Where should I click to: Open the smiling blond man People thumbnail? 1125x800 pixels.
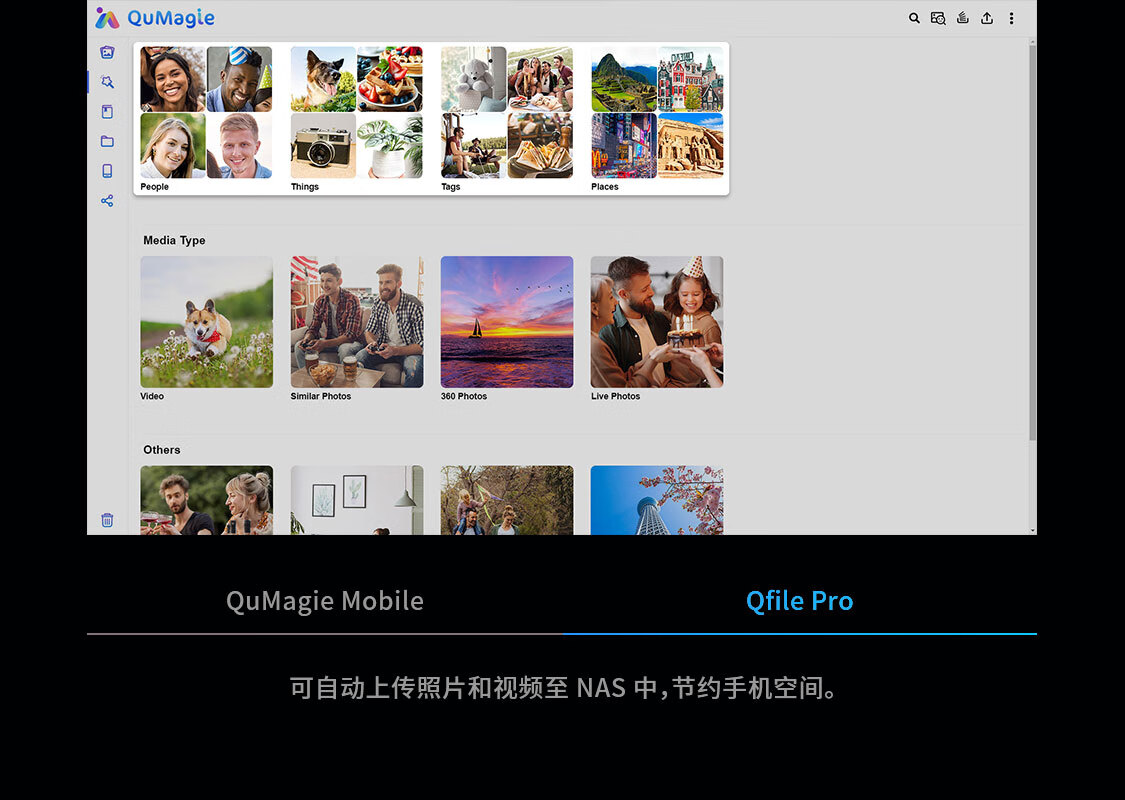click(239, 145)
